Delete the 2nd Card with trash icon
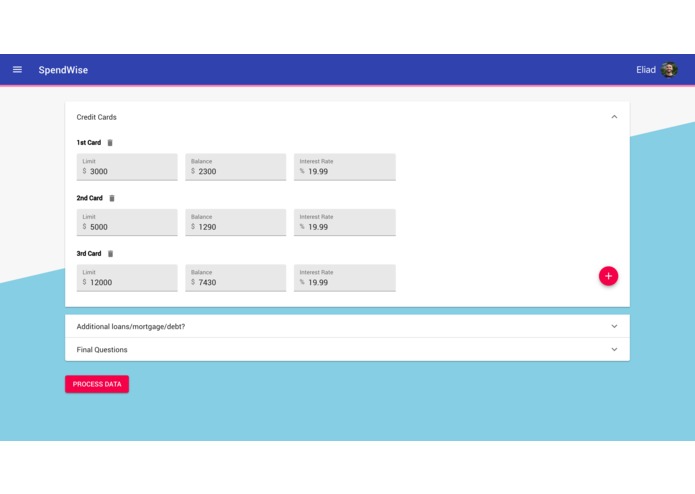This screenshot has height=494, width=695. click(112, 198)
